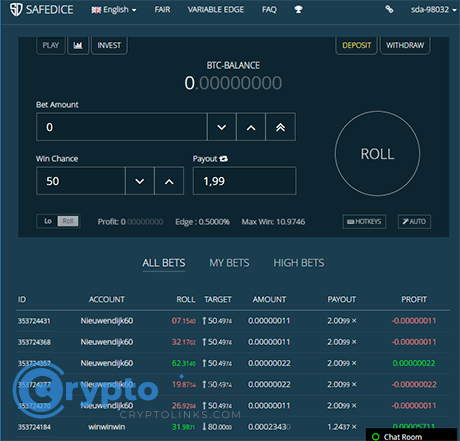Open the English language dropdown
This screenshot has height=441, width=460.
[x=114, y=10]
